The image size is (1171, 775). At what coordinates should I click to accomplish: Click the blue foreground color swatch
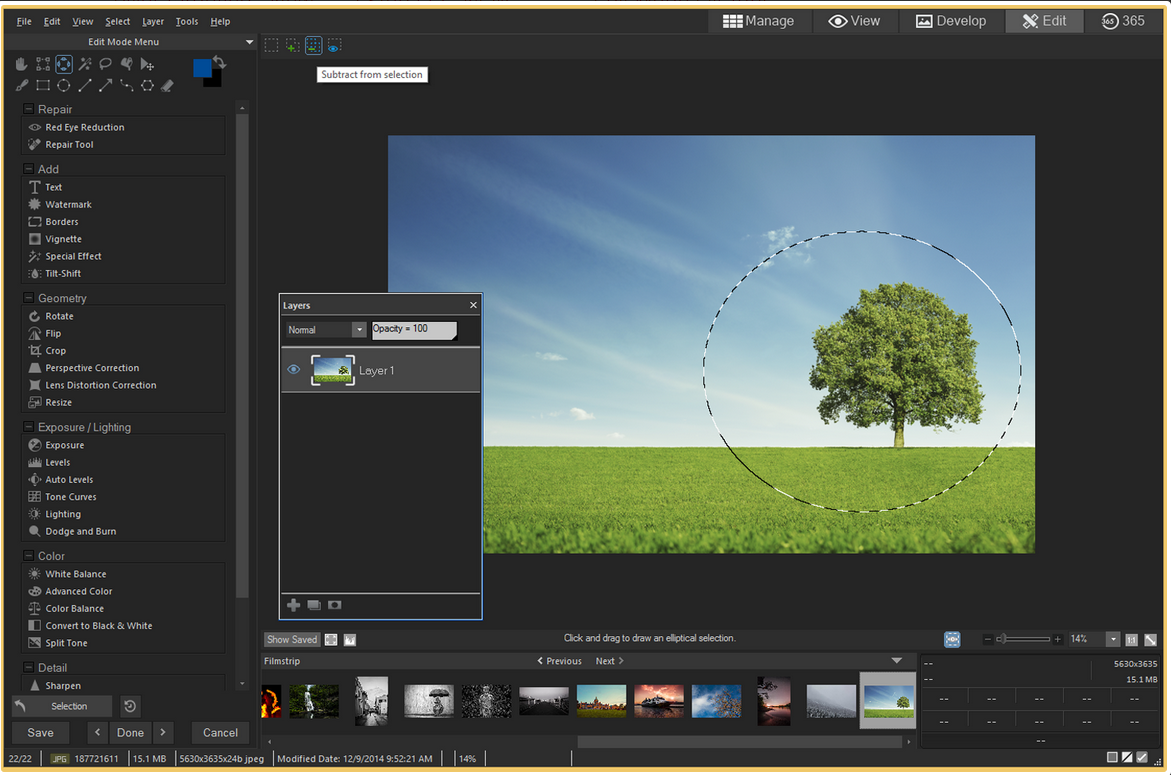(x=203, y=68)
